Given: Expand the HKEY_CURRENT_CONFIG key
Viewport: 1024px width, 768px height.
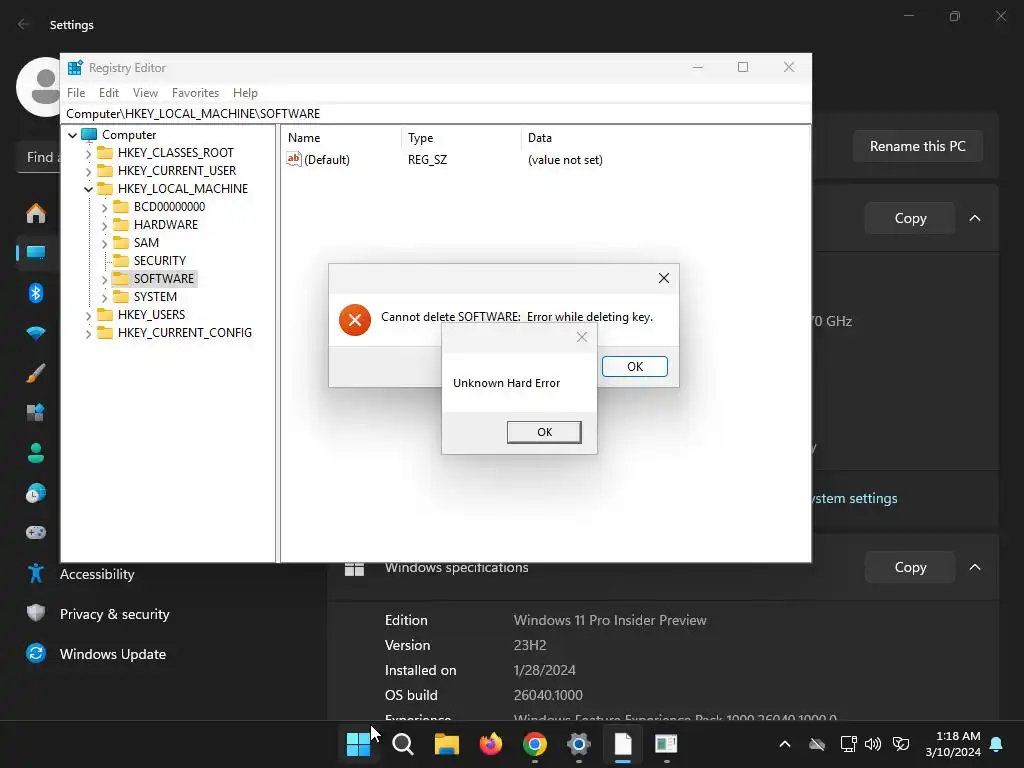Looking at the screenshot, I should pyautogui.click(x=89, y=333).
